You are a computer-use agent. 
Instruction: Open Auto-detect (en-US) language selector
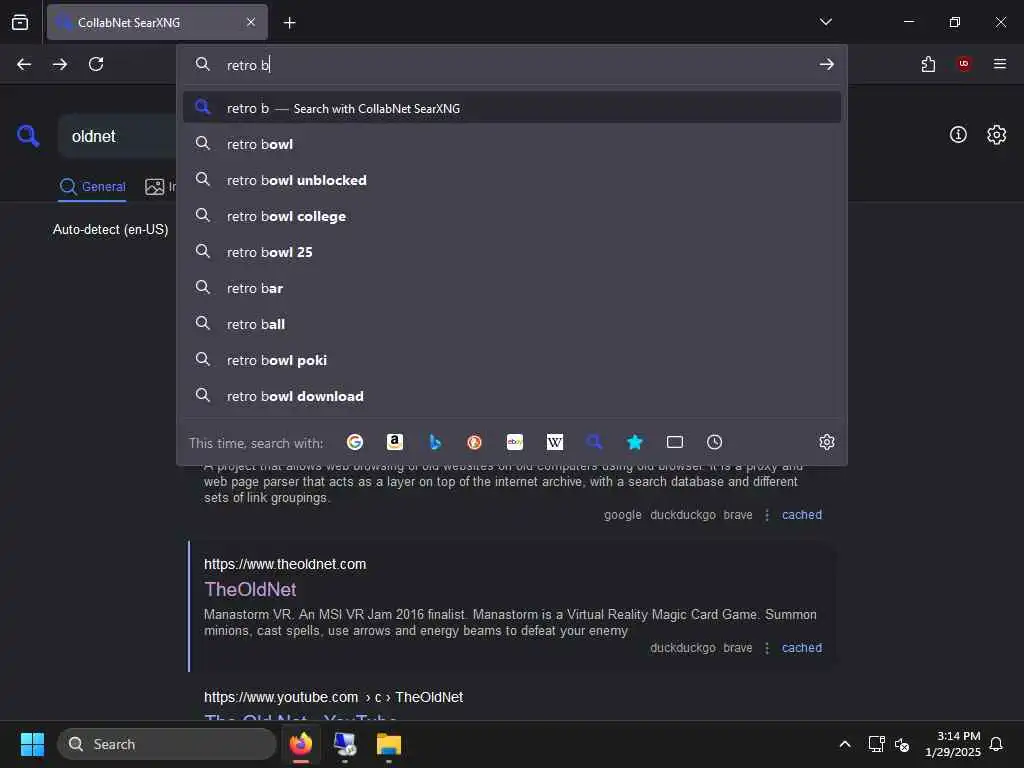click(x=110, y=229)
